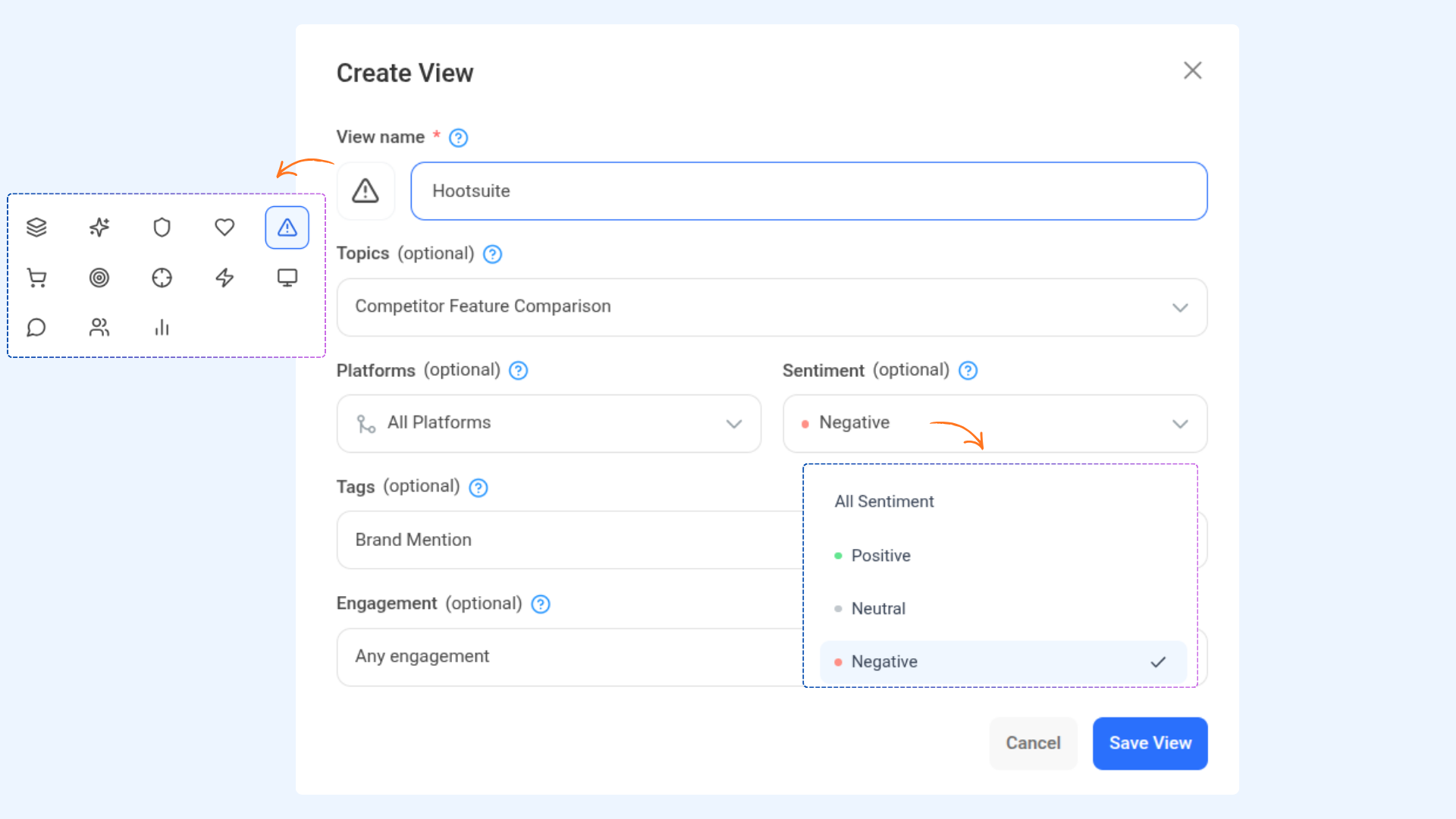Open the All Platforms dropdown

click(x=549, y=424)
